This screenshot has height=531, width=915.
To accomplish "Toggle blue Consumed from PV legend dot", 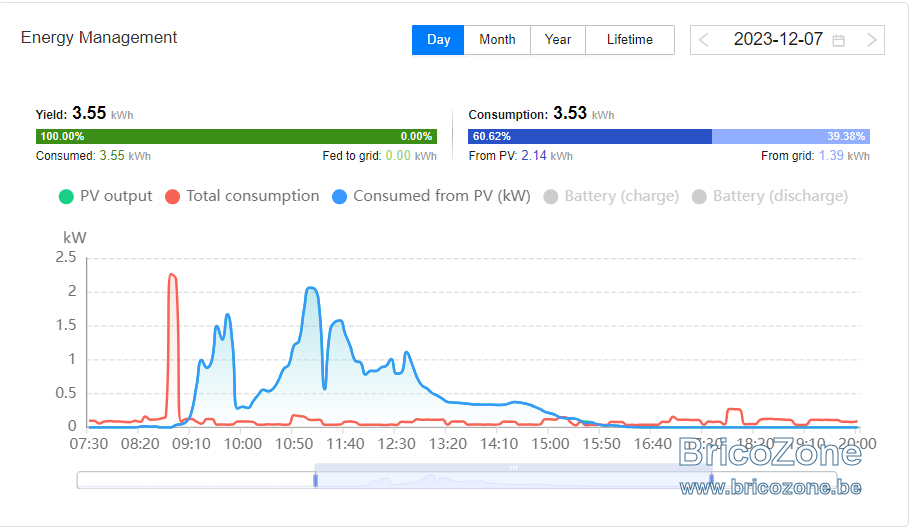I will pos(340,197).
